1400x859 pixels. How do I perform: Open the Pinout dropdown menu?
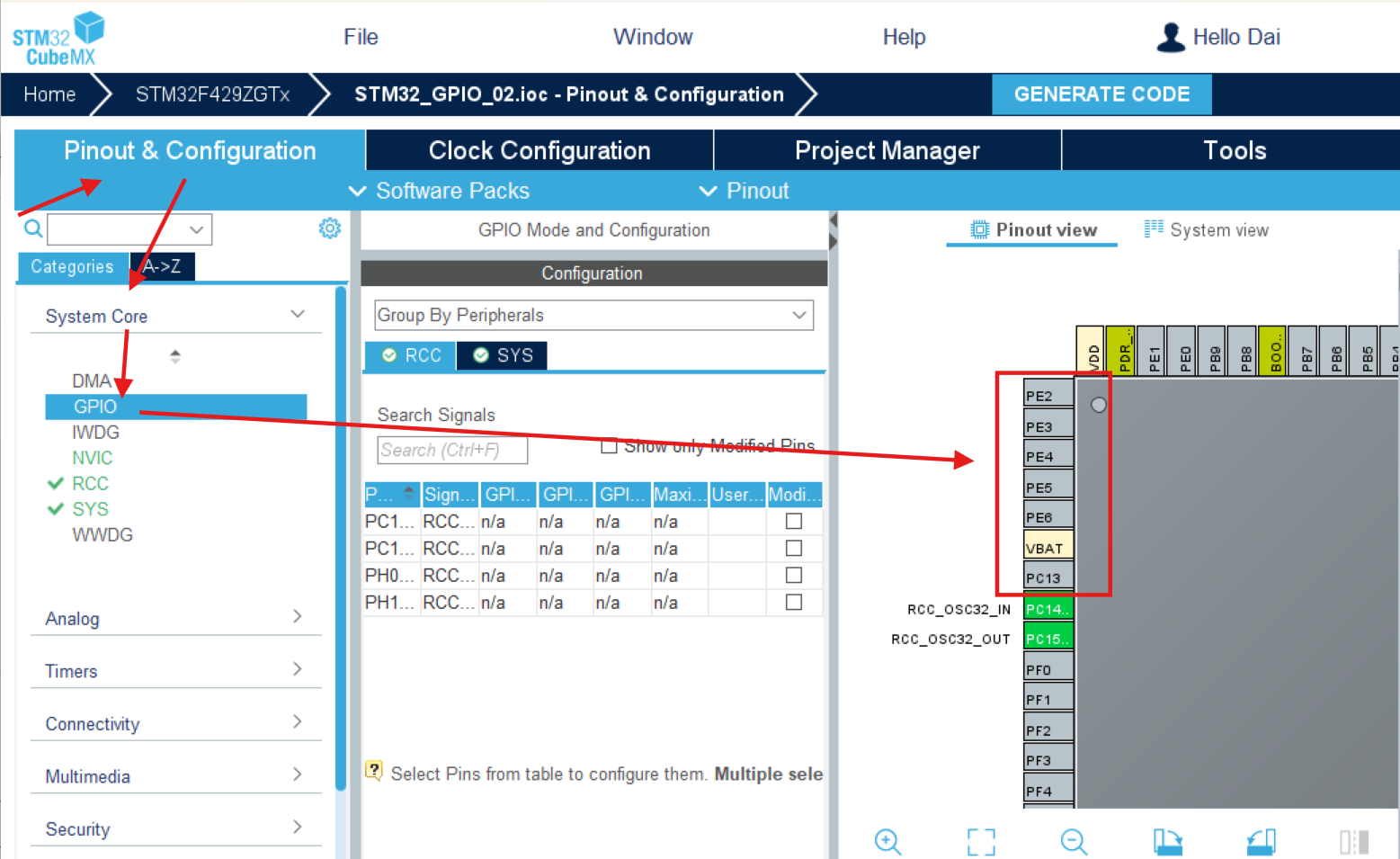coord(745,191)
